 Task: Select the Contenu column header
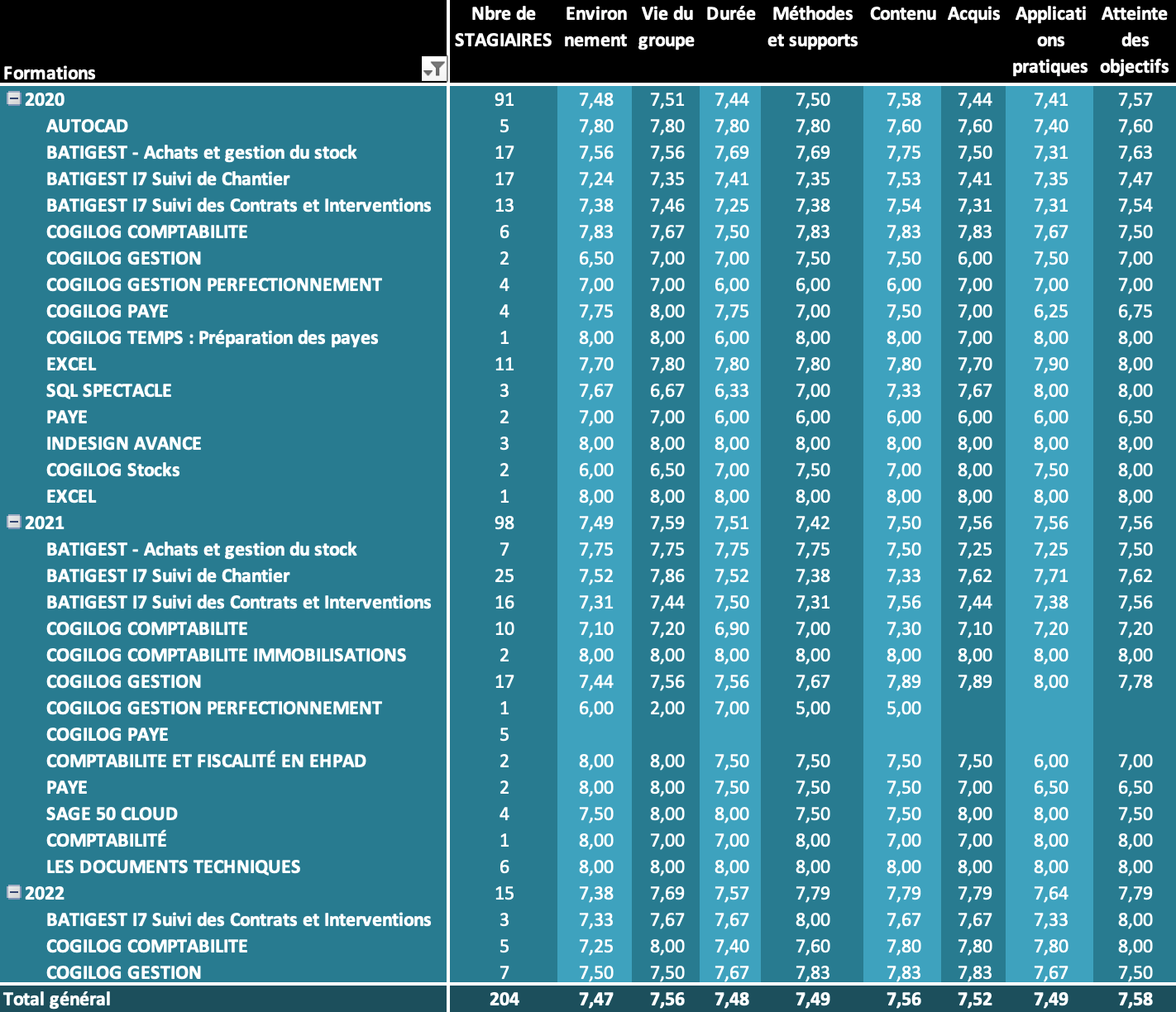point(903,14)
